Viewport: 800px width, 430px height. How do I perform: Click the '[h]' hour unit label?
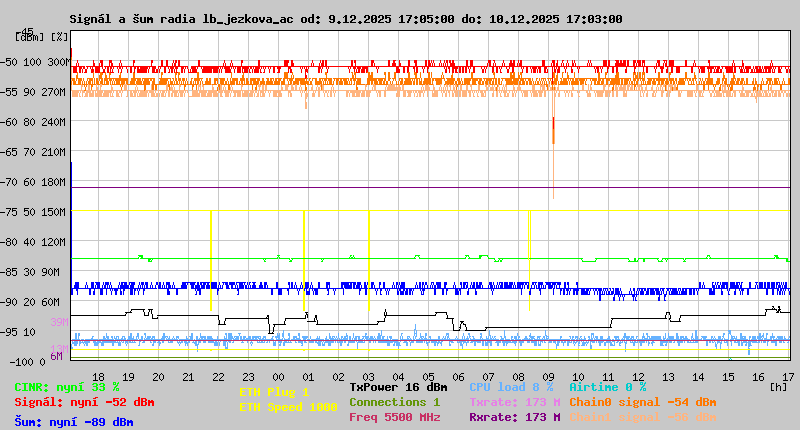pyautogui.click(x=779, y=387)
